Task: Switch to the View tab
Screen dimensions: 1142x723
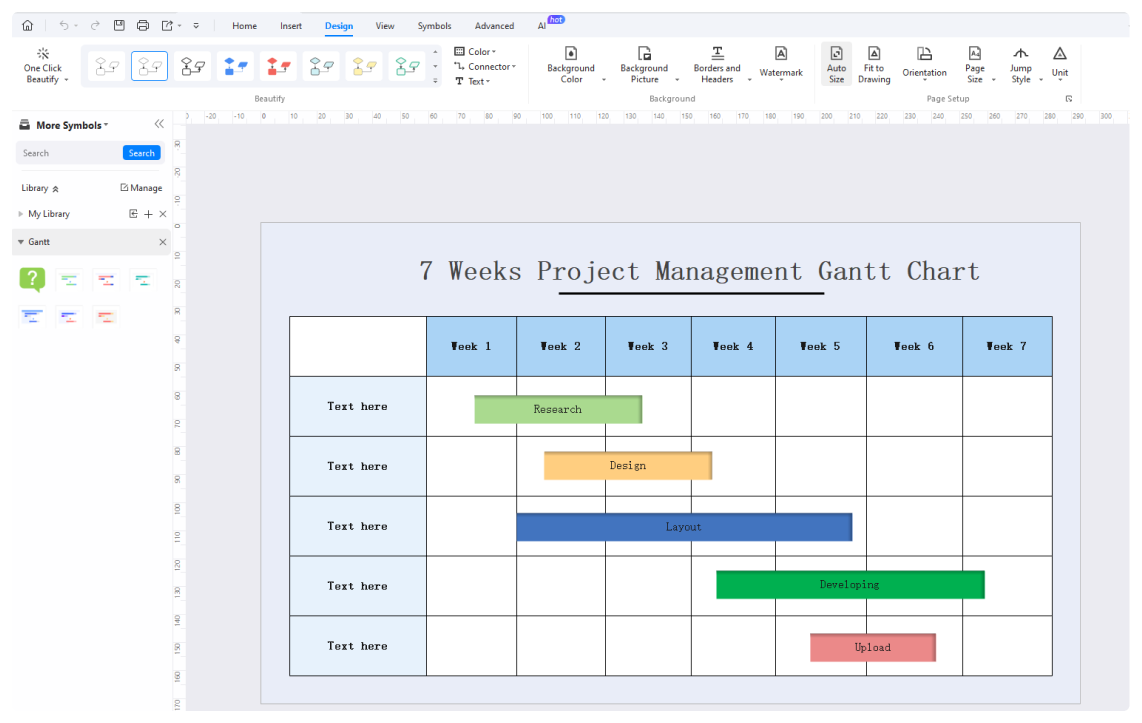Action: [x=385, y=25]
